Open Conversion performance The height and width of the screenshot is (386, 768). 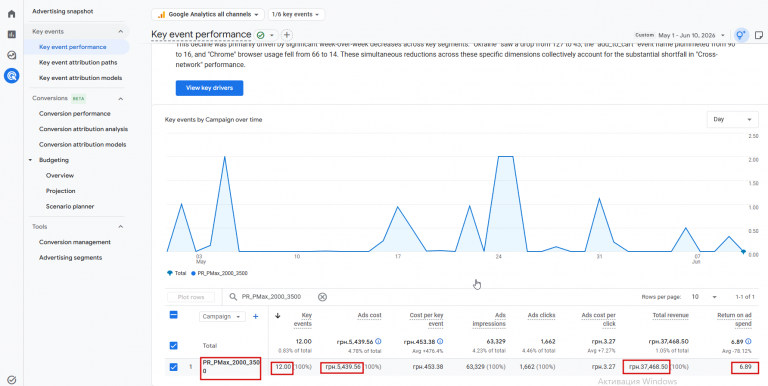74,114
